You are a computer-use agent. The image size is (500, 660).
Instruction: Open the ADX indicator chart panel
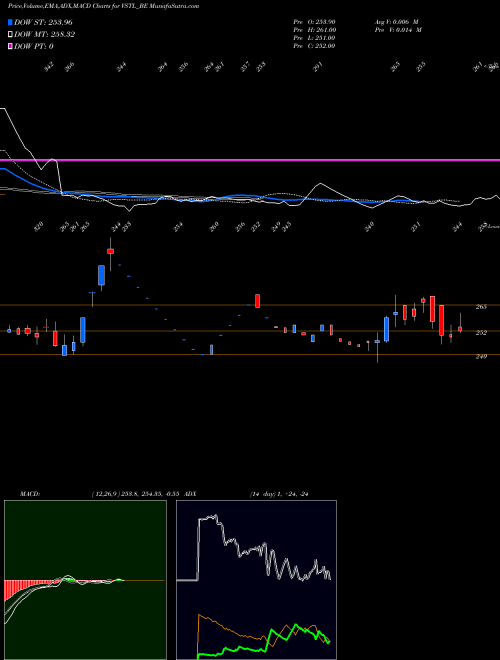click(x=256, y=580)
